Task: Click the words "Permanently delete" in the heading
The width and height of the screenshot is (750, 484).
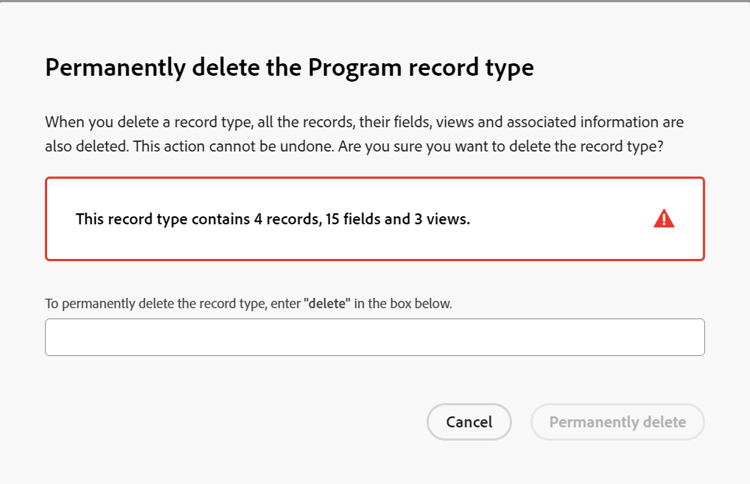Action: pyautogui.click(x=142, y=68)
